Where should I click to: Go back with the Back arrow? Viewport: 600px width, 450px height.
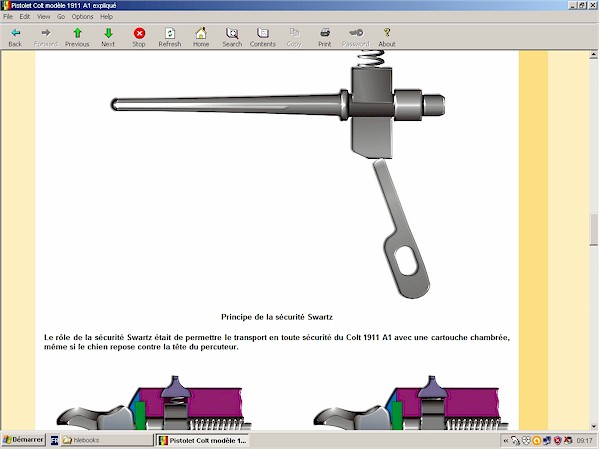[x=15, y=37]
